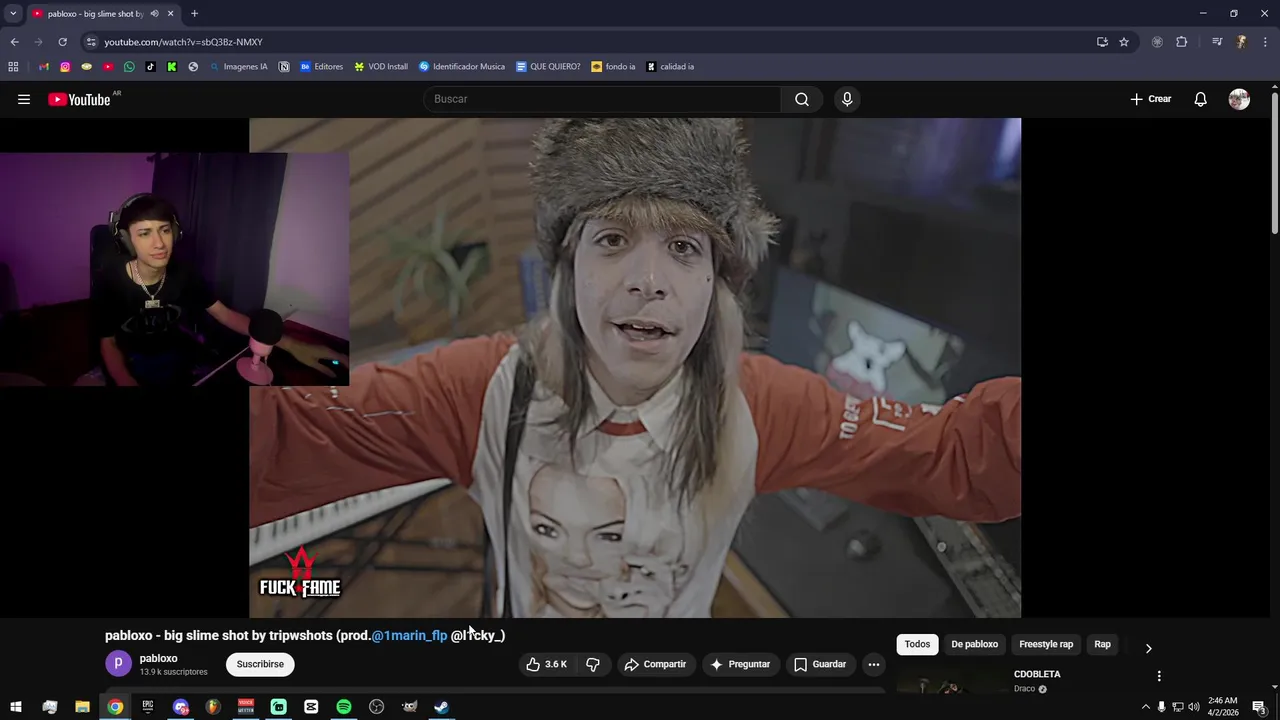Open Spotify from taskbar
The height and width of the screenshot is (720, 1280).
pos(344,707)
